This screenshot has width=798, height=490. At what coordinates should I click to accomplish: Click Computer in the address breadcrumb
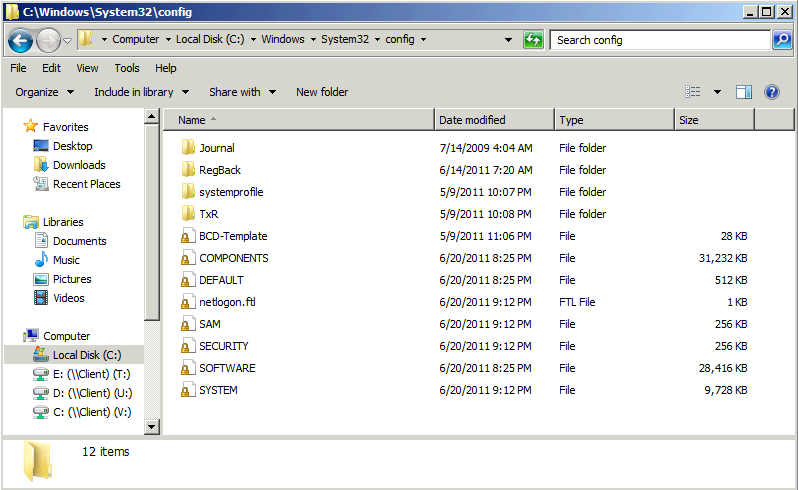[135, 39]
